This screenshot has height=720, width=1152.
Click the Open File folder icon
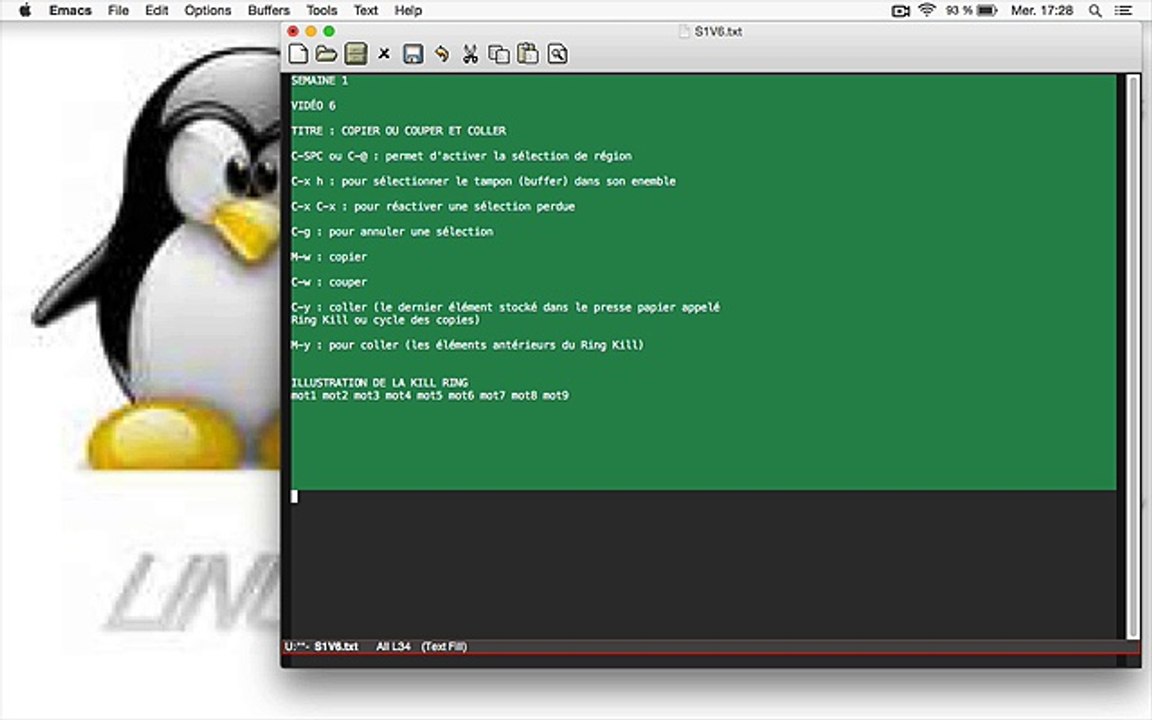coord(326,54)
